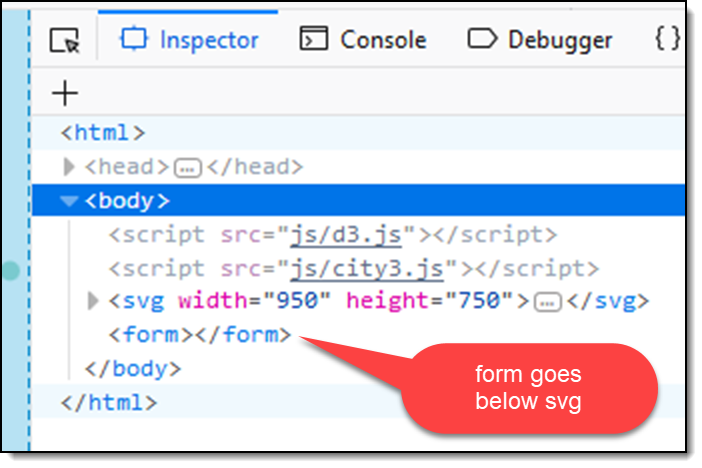Click the svg width value "950"
This screenshot has width=702, height=468.
(x=297, y=300)
